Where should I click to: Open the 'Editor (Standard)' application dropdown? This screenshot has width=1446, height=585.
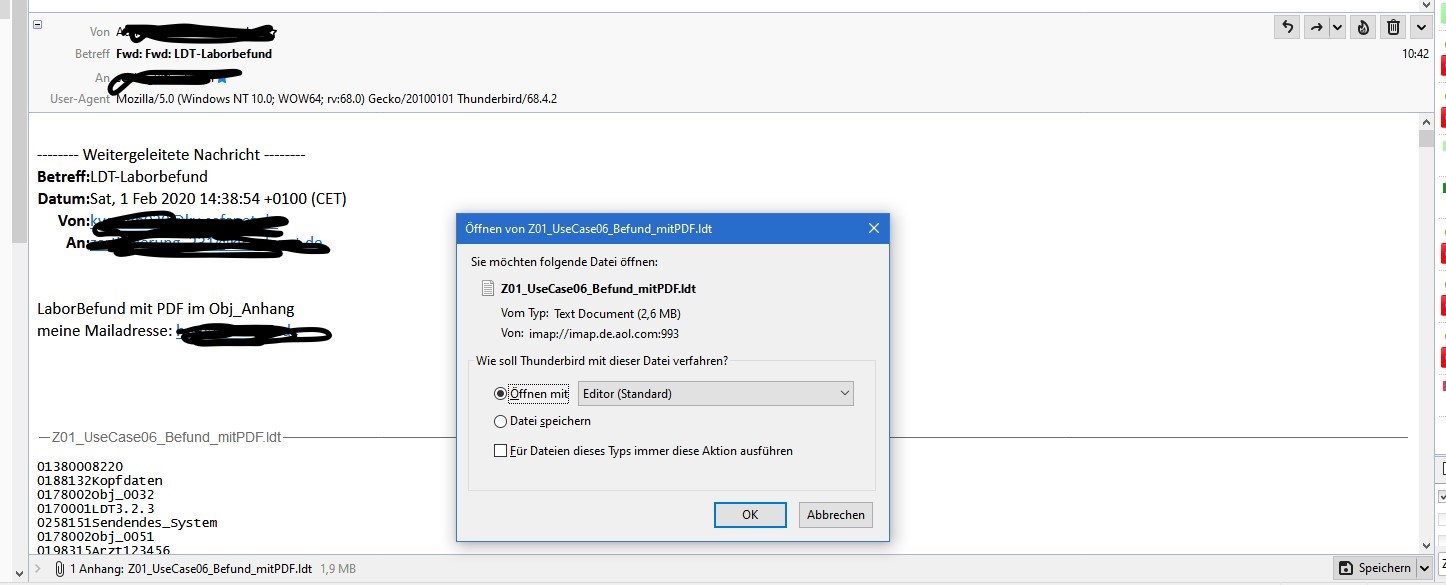click(x=716, y=394)
